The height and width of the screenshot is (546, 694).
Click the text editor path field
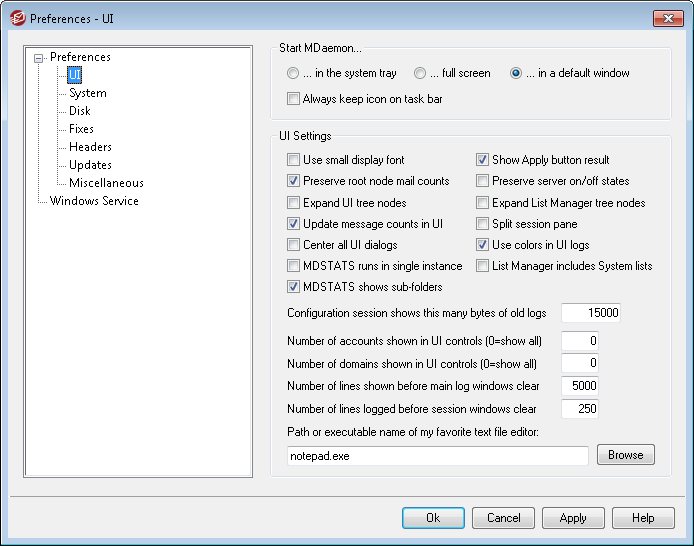pos(437,455)
